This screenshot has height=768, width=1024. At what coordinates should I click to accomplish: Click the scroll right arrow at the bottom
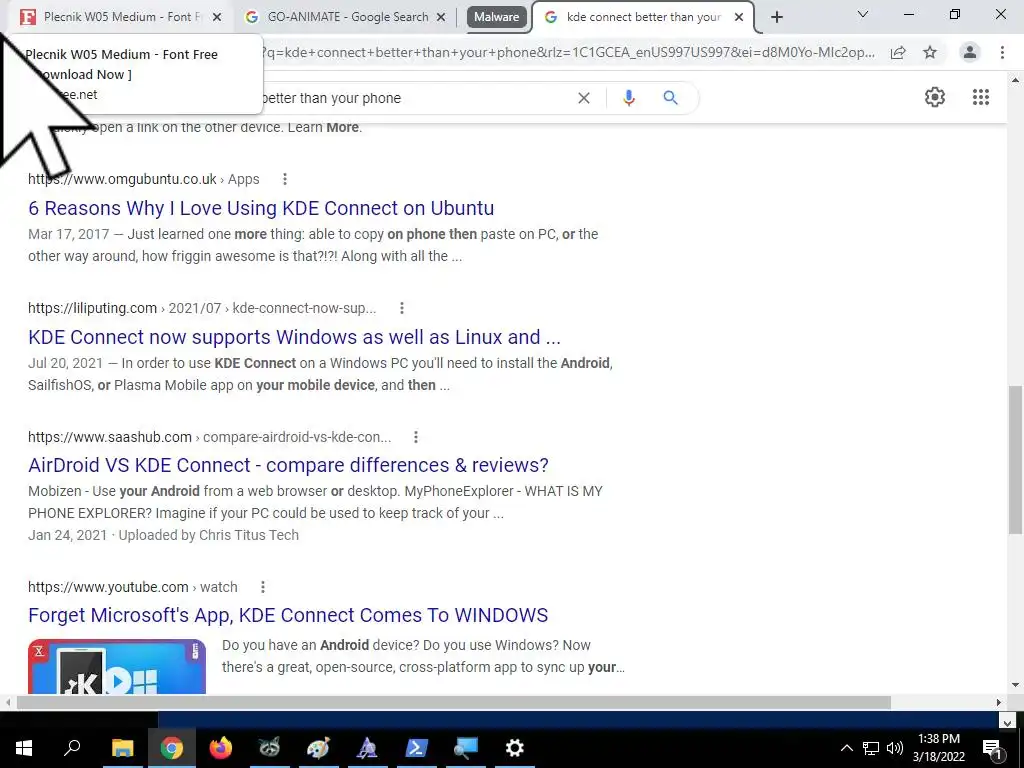point(999,703)
